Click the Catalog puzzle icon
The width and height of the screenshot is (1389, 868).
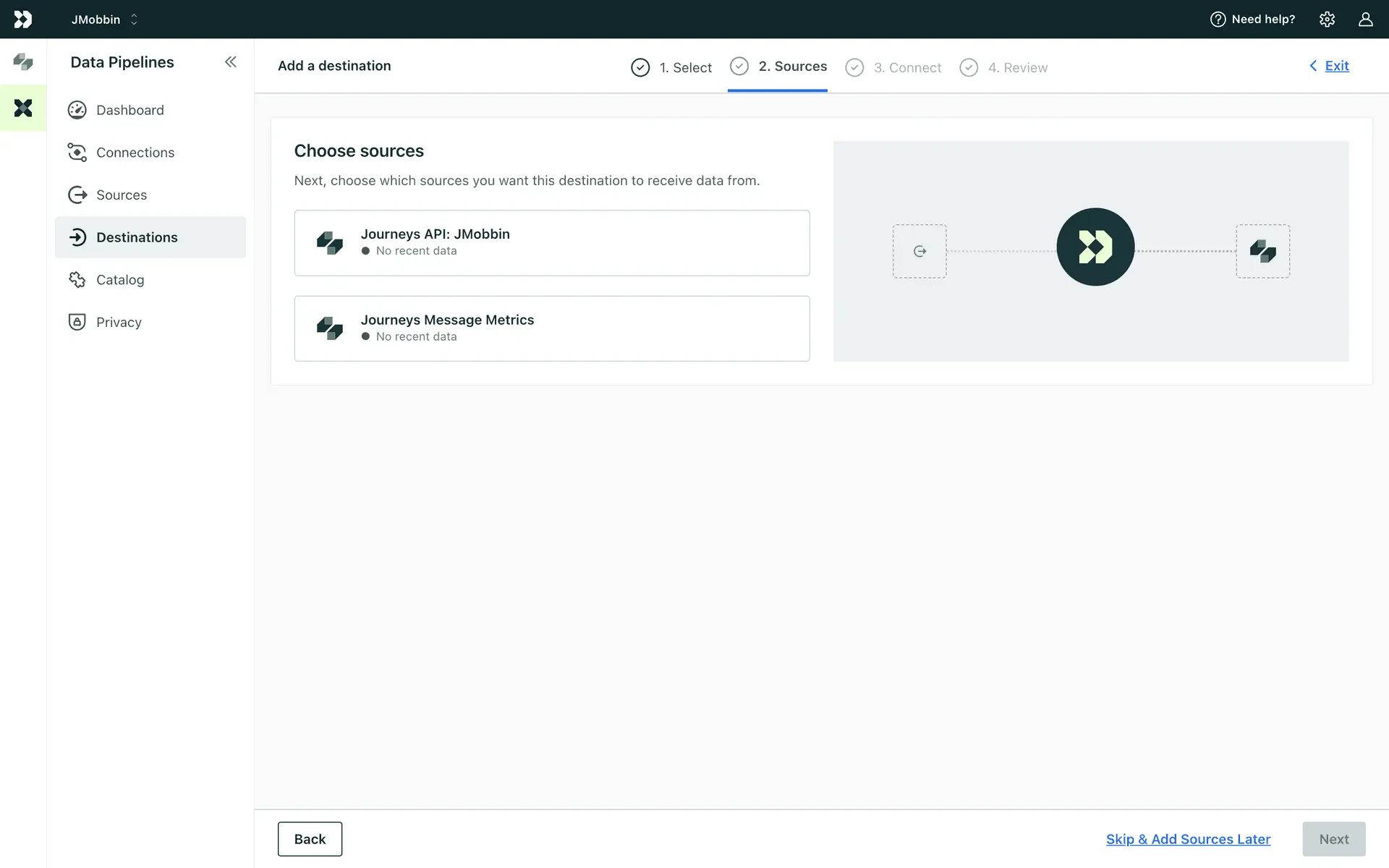pos(77,280)
